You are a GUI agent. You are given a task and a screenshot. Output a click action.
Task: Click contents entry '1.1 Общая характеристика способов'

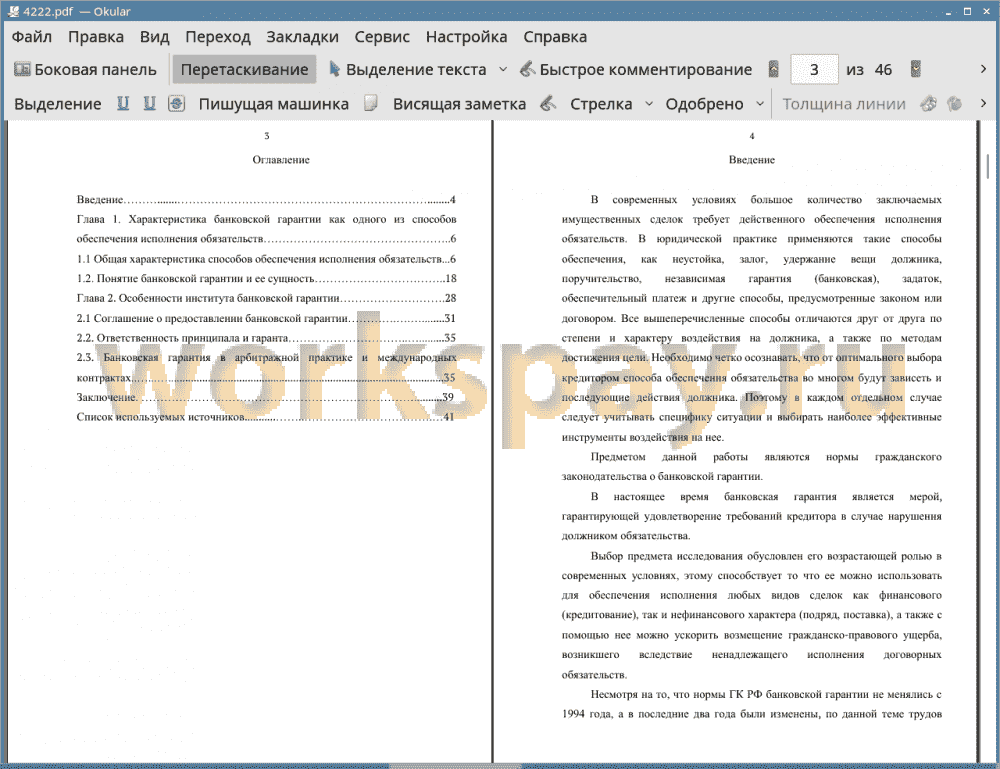coord(266,259)
